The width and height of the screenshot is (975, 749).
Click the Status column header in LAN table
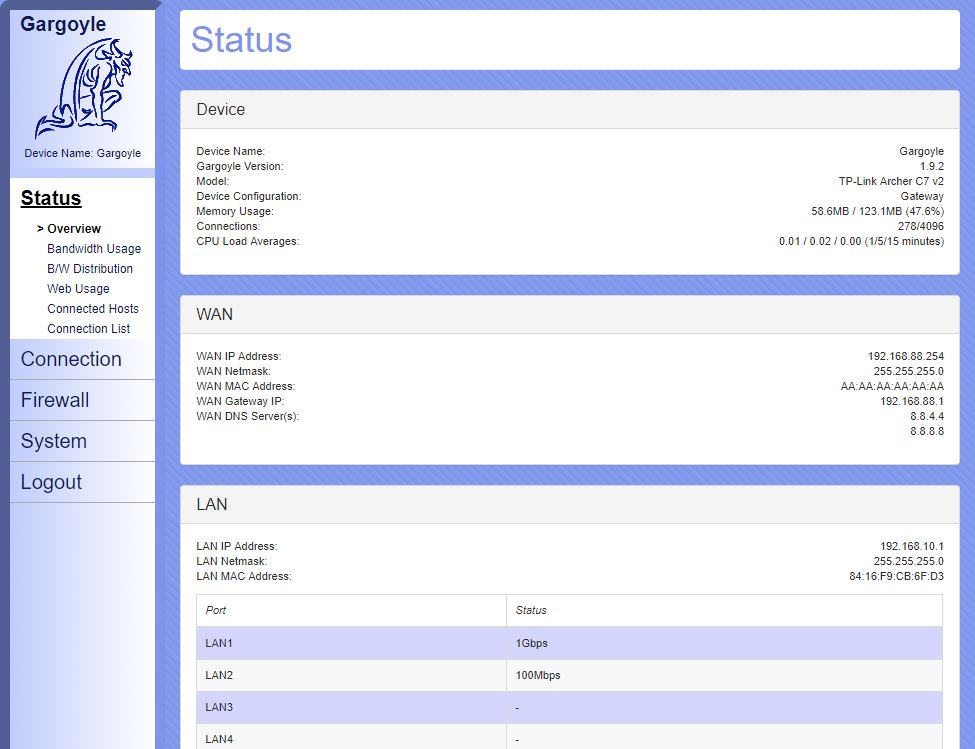coord(531,610)
